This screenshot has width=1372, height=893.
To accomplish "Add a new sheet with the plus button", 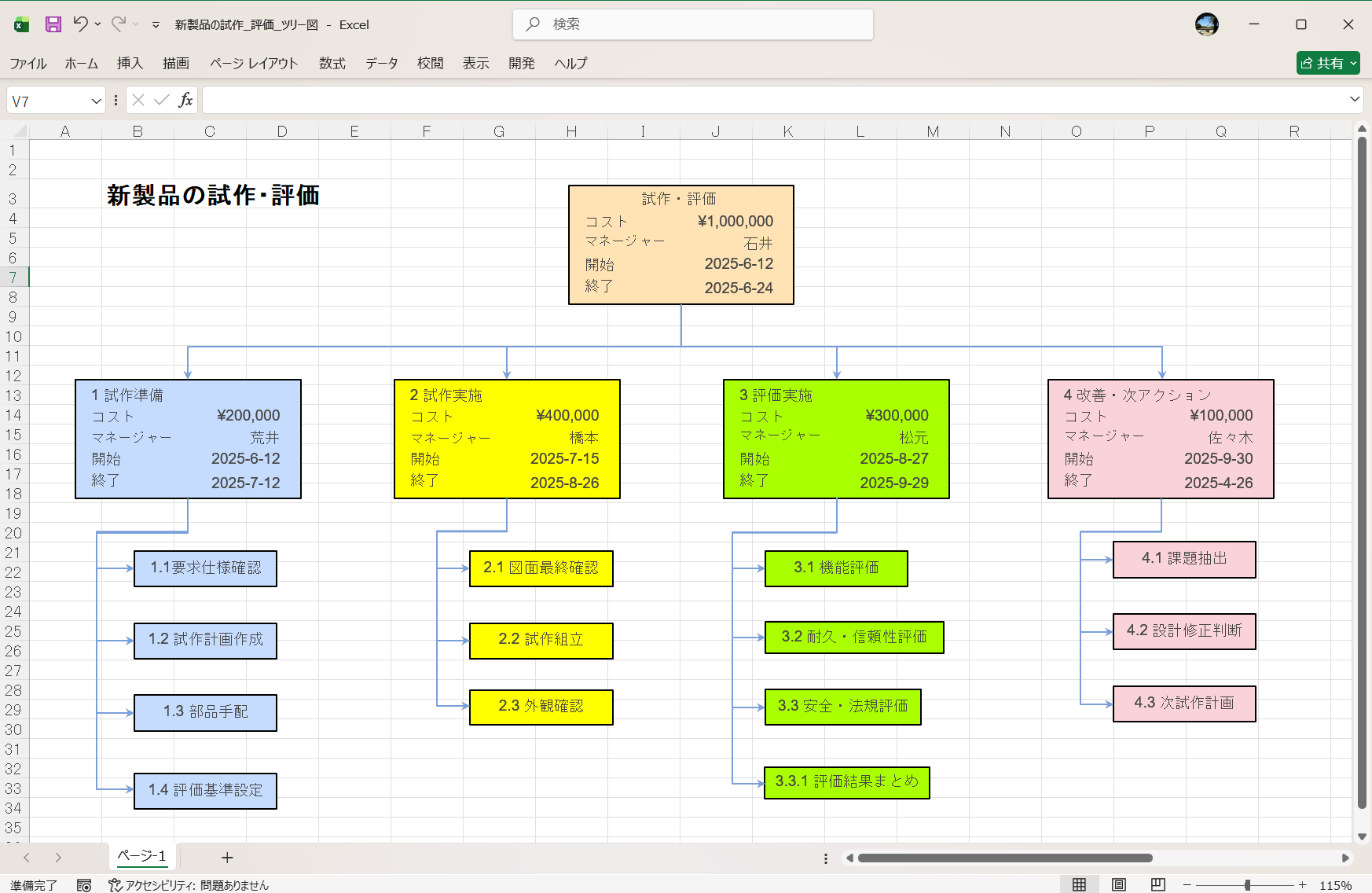I will click(226, 857).
